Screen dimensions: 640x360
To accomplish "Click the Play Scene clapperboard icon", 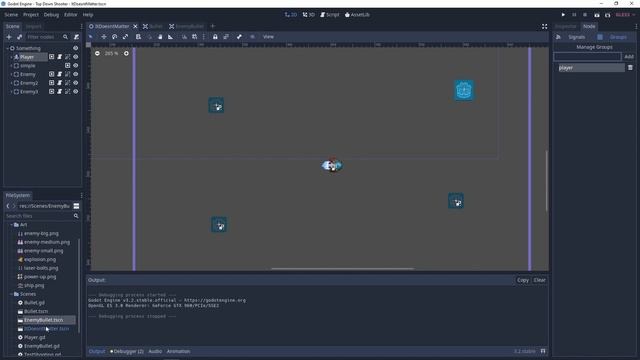I will [x=597, y=15].
